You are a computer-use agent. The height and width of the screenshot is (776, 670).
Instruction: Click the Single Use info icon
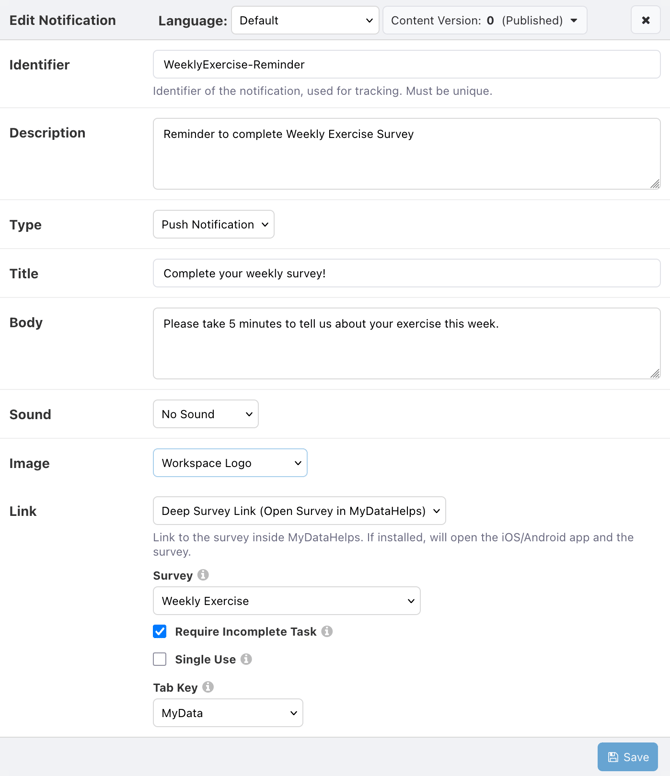(x=246, y=659)
